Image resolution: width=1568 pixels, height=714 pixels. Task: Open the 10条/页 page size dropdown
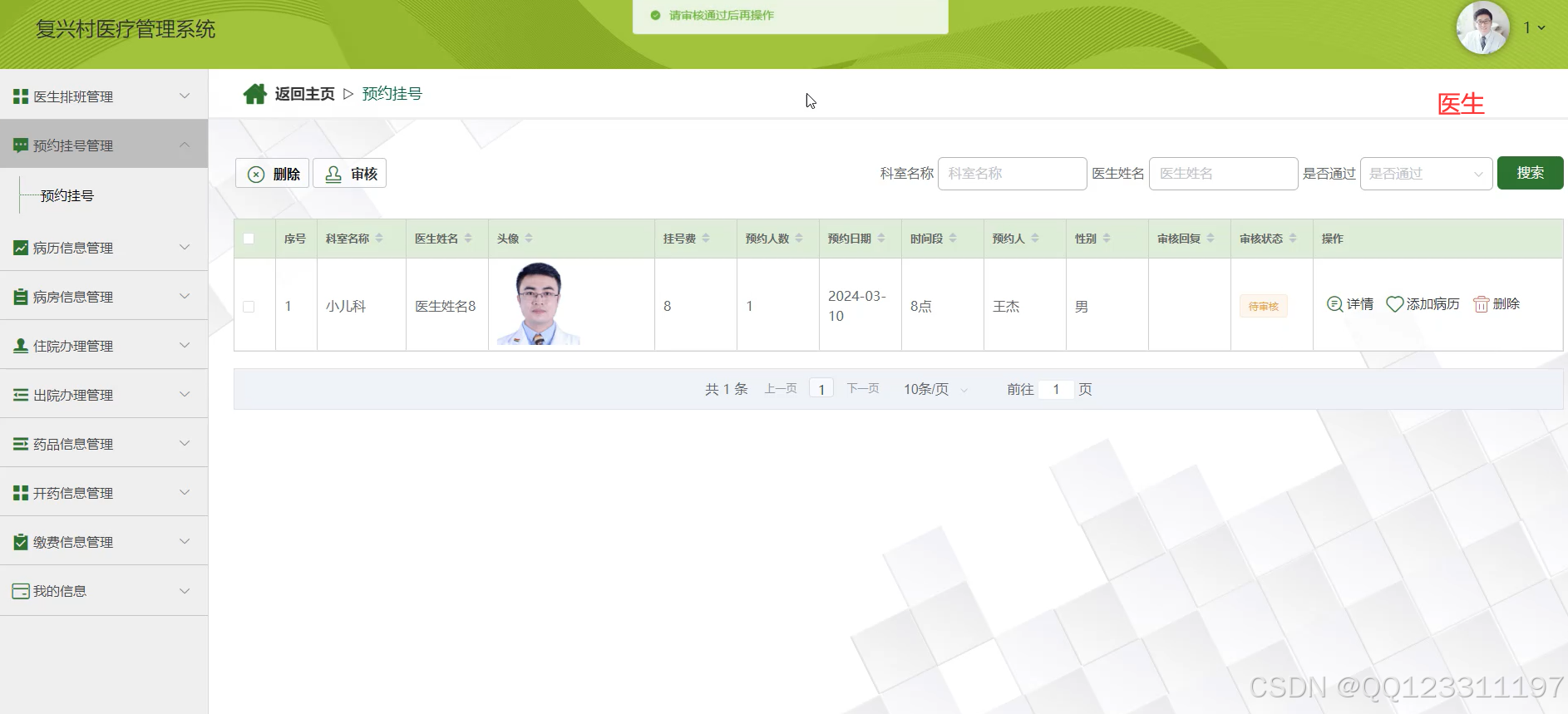pyautogui.click(x=935, y=389)
